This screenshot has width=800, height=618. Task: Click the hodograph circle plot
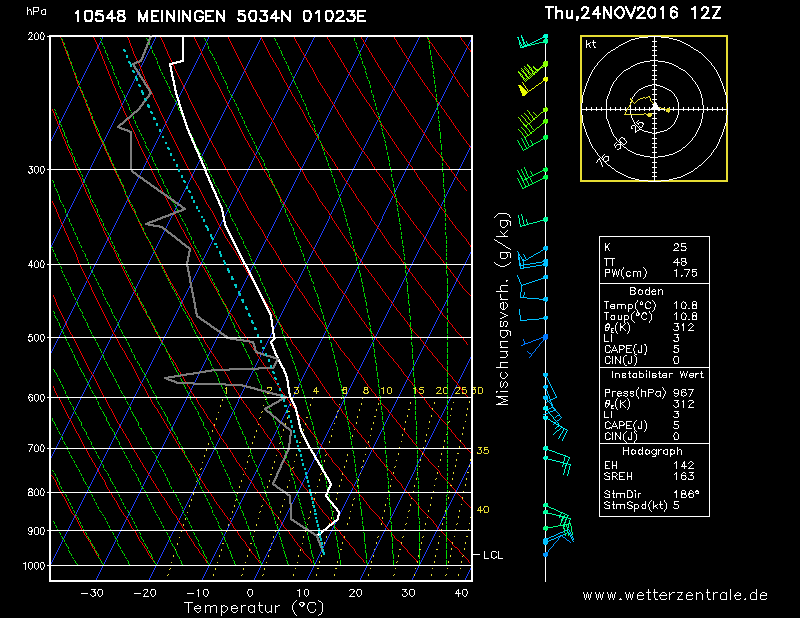pos(654,108)
